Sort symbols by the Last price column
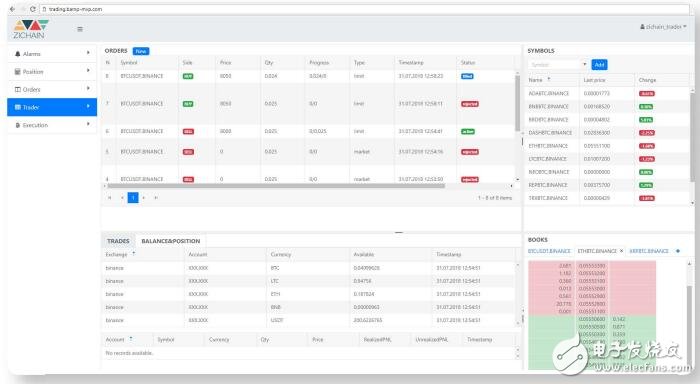 [x=594, y=80]
